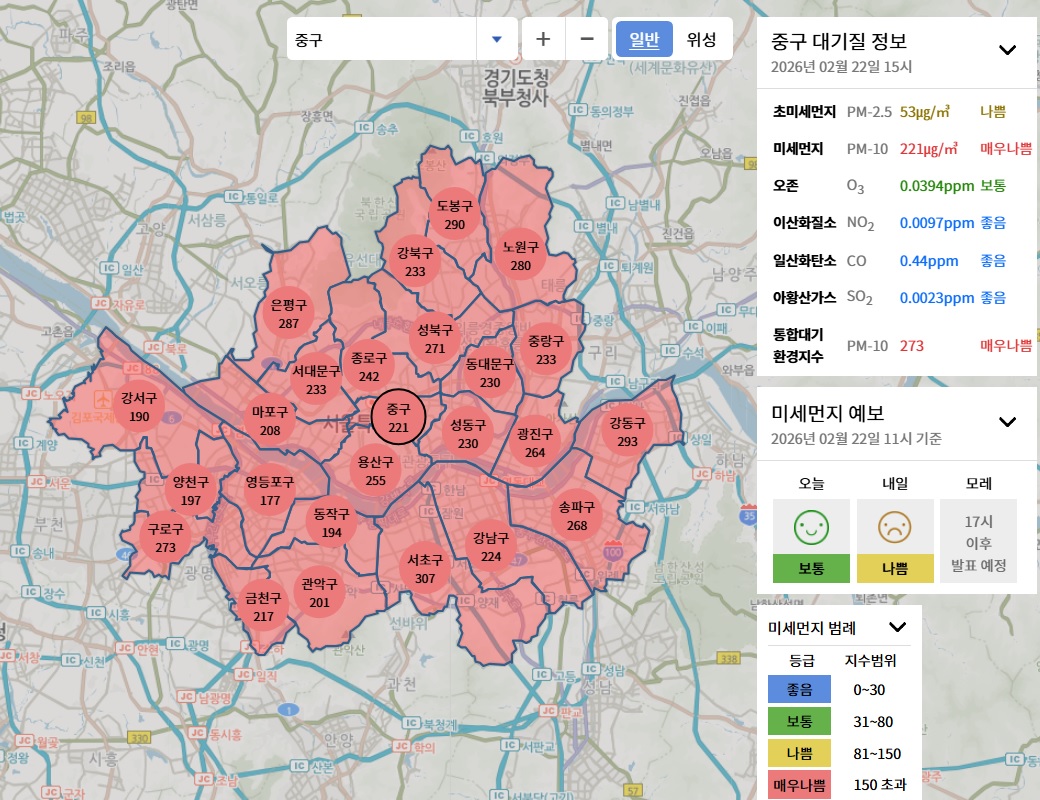1040x800 pixels.
Task: Click the zoom in plus button
Action: (543, 39)
